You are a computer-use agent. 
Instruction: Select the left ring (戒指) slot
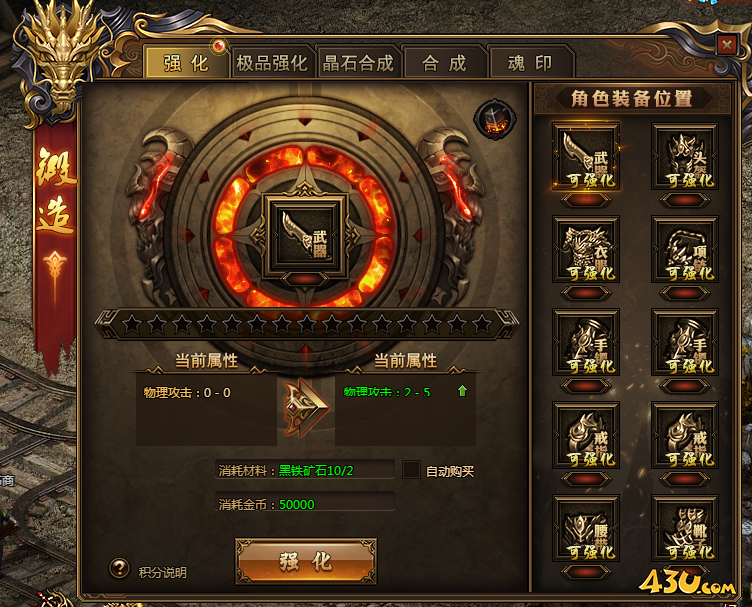(x=586, y=435)
